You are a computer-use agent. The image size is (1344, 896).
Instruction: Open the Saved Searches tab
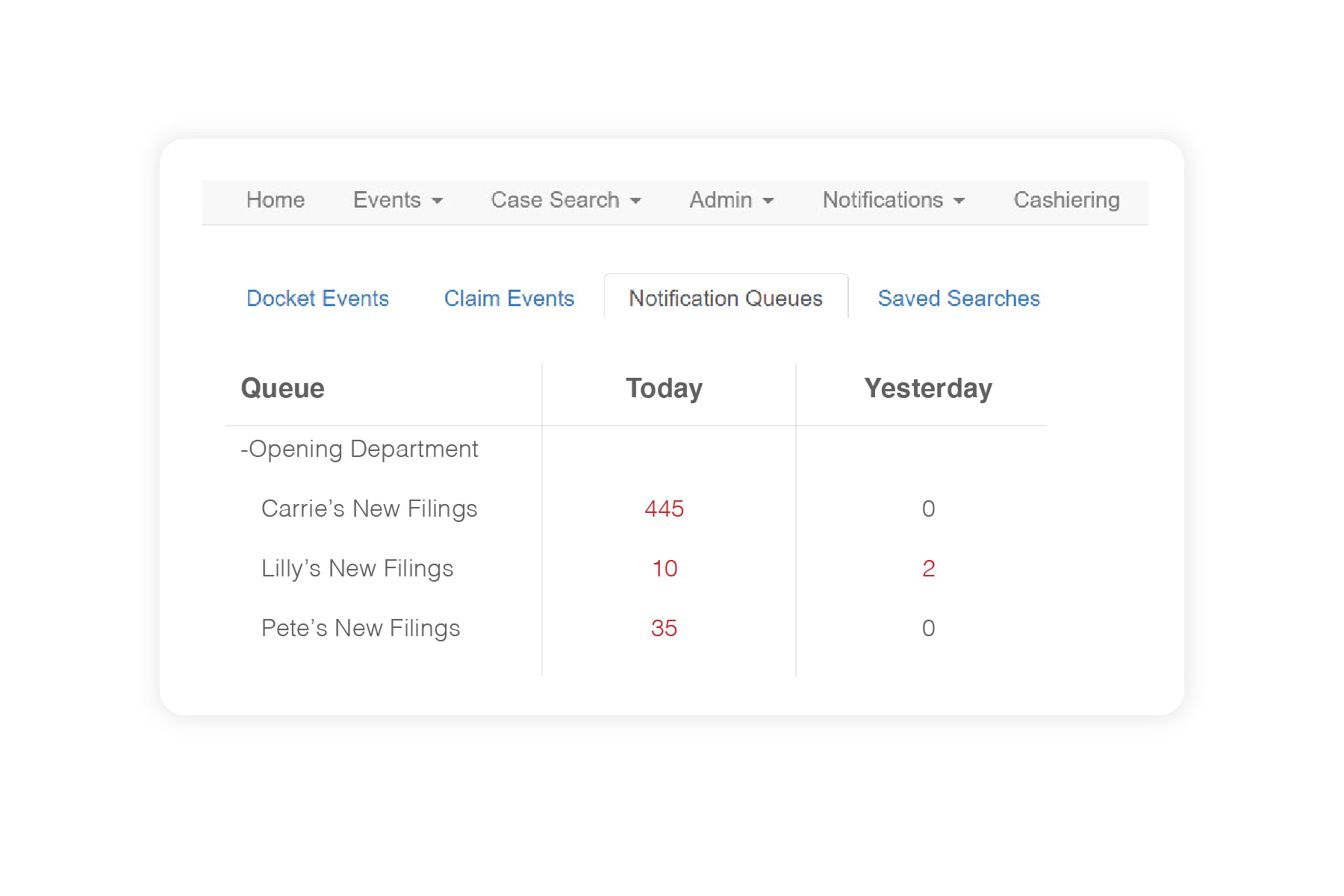[959, 299]
